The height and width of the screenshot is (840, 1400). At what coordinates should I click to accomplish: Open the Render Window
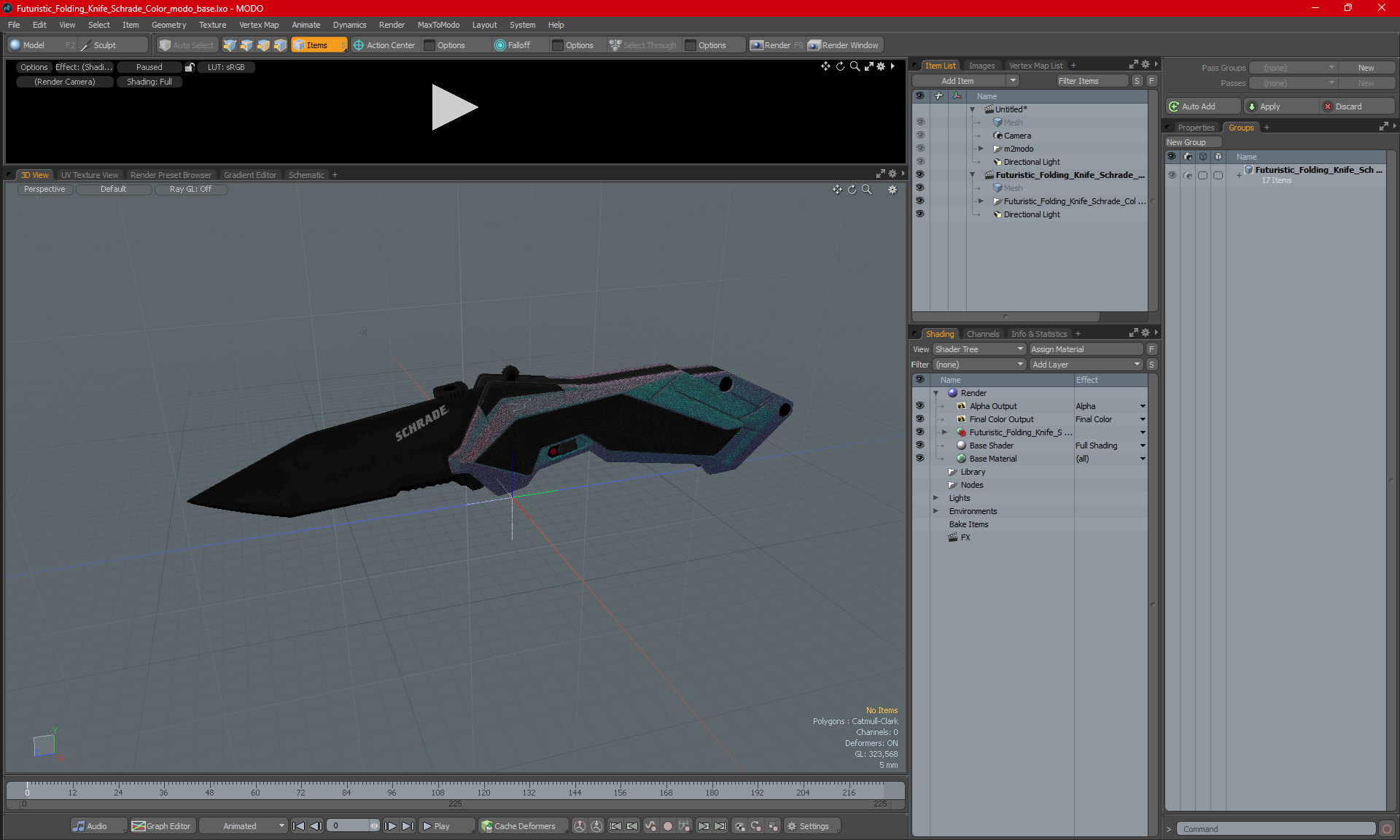pyautogui.click(x=844, y=45)
